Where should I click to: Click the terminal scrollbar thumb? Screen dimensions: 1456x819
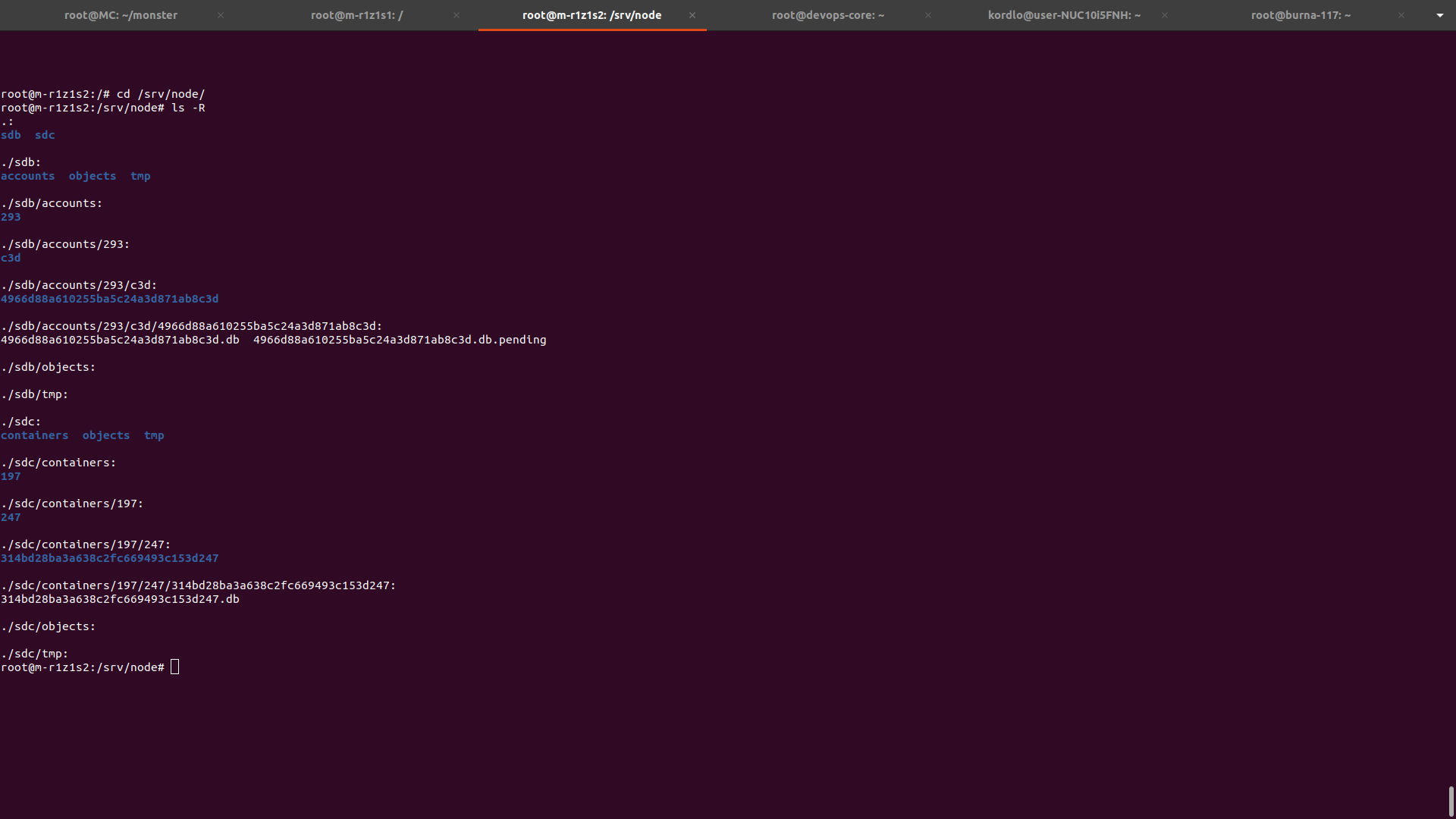click(1451, 801)
